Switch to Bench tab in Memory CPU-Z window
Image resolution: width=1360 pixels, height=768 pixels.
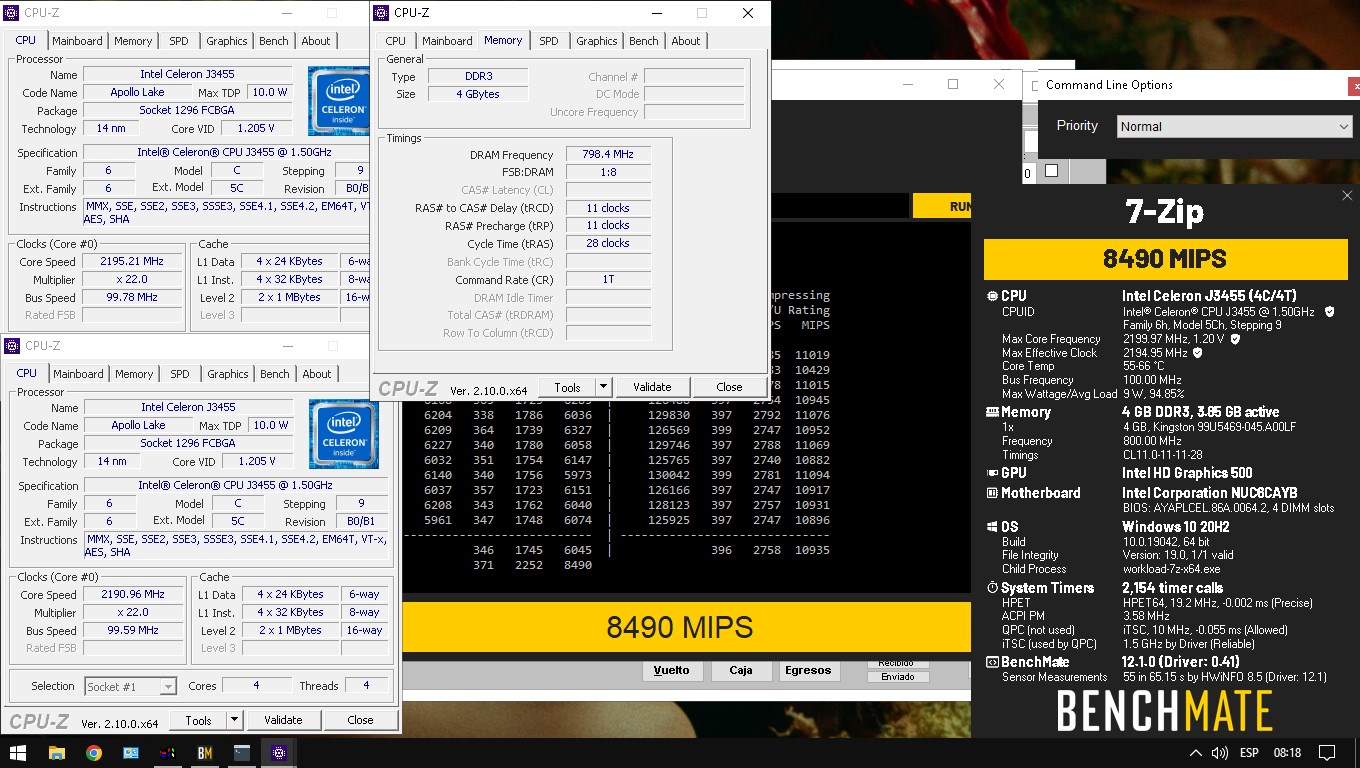[x=644, y=41]
